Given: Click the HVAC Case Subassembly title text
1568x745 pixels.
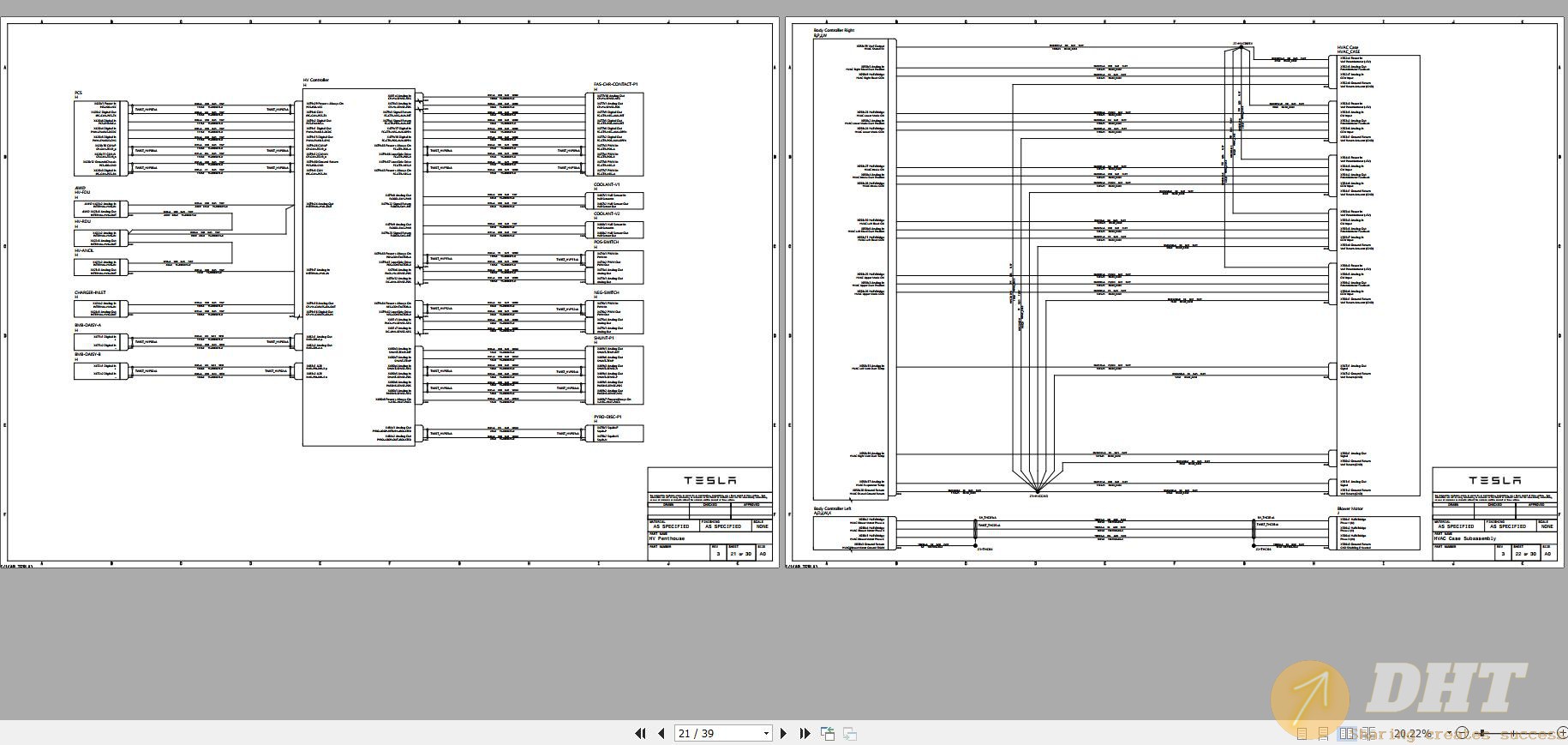Looking at the screenshot, I should pyautogui.click(x=1465, y=539).
